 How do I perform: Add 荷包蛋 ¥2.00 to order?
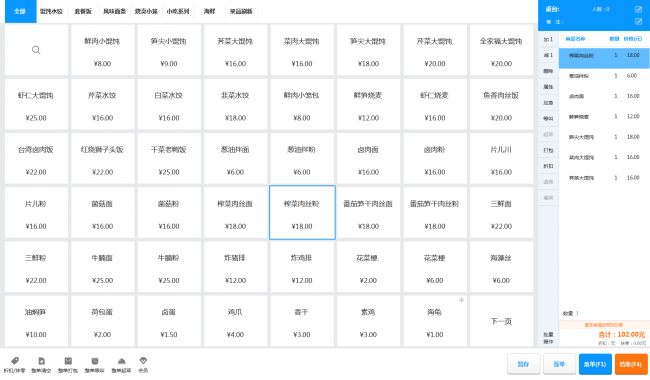click(x=102, y=321)
